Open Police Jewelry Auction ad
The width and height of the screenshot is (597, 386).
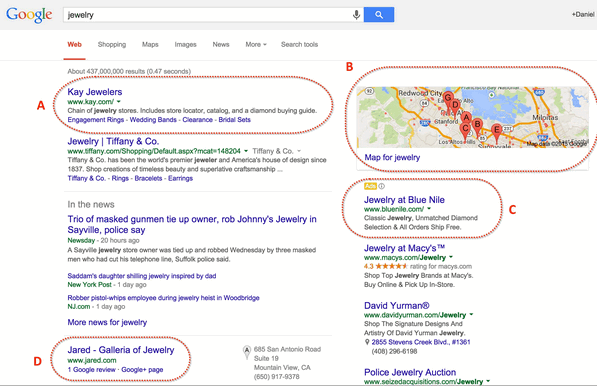[410, 372]
